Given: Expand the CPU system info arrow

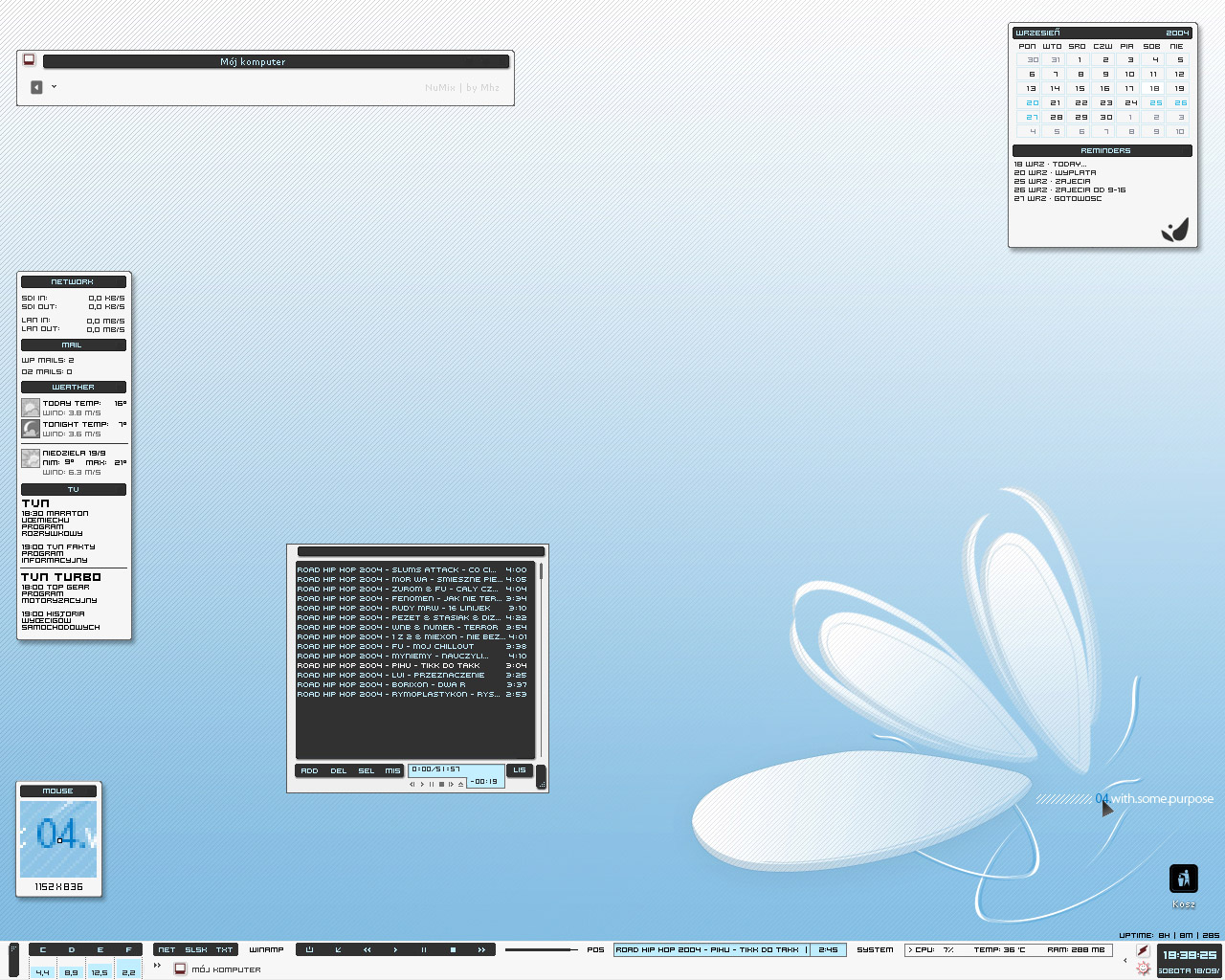Looking at the screenshot, I should coord(909,950).
